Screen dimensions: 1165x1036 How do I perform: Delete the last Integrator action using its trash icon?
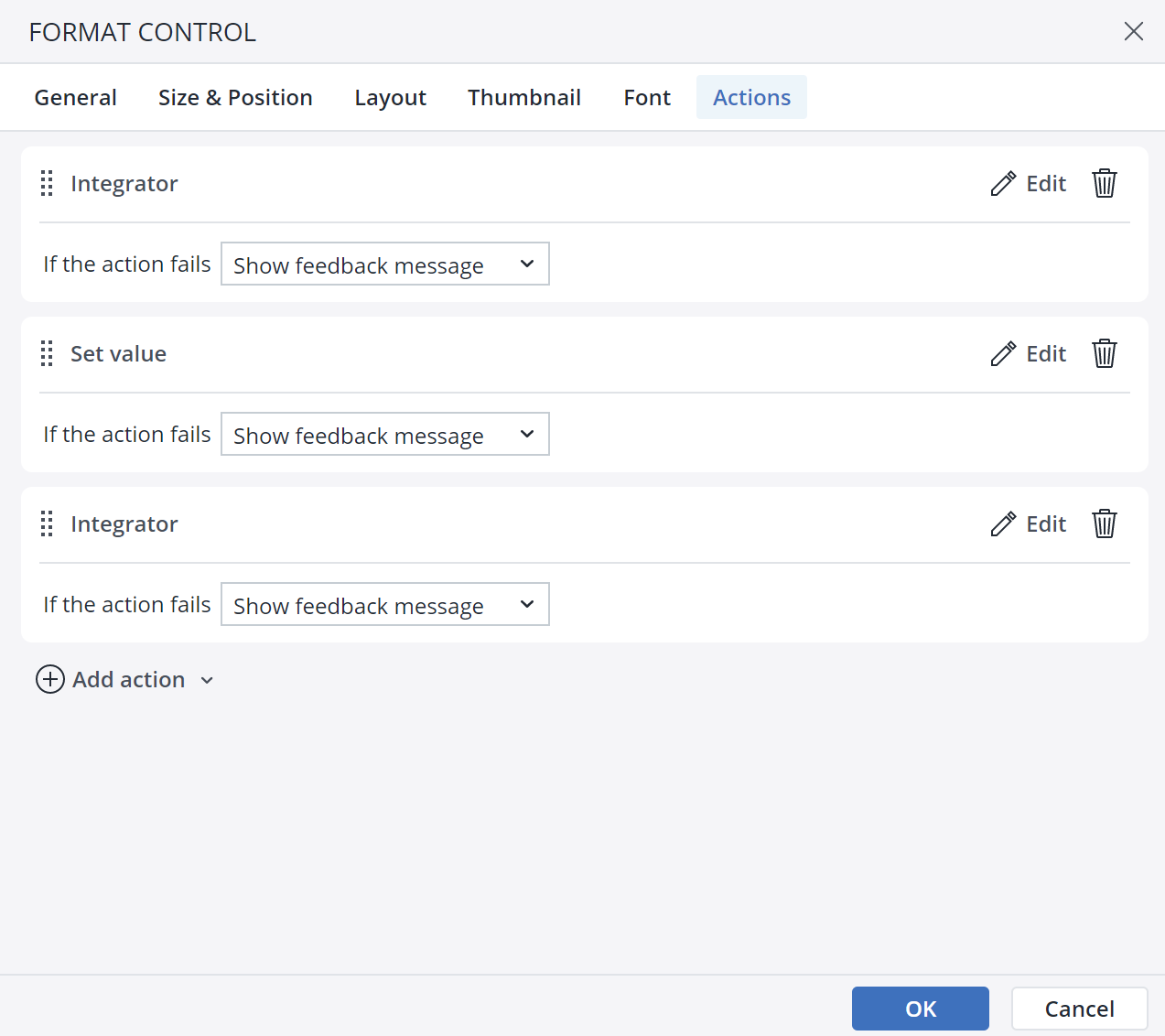(1105, 523)
